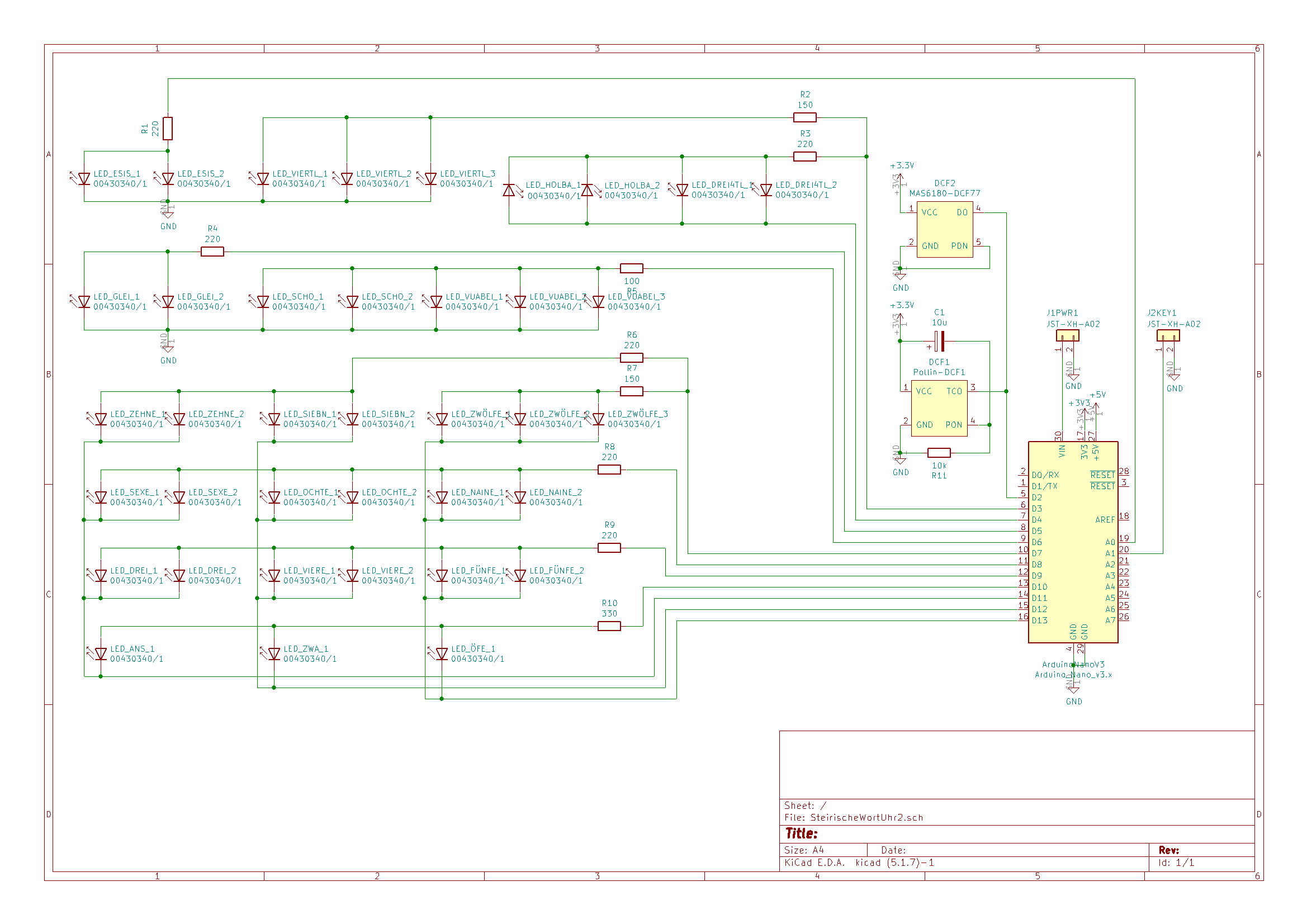The width and height of the screenshot is (1307, 924).
Task: Click the LED_ANS_1 diode symbol
Action: 101,654
